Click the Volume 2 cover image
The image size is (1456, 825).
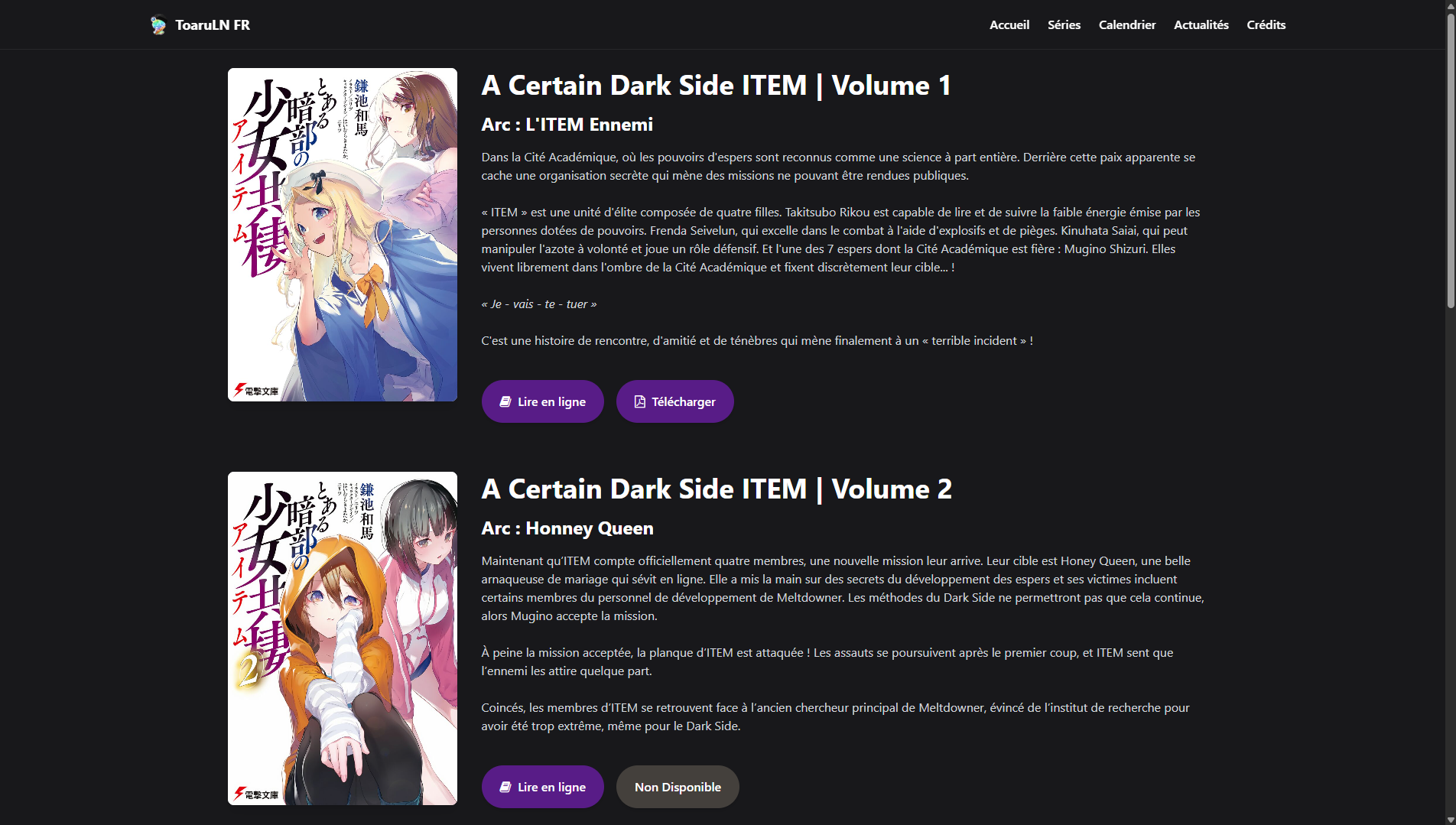343,638
